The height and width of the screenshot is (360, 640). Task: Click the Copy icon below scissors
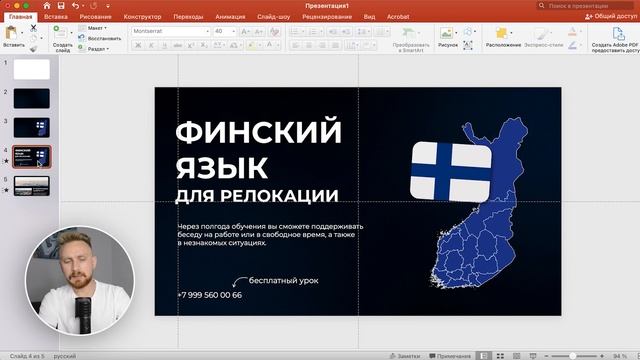(x=33, y=38)
